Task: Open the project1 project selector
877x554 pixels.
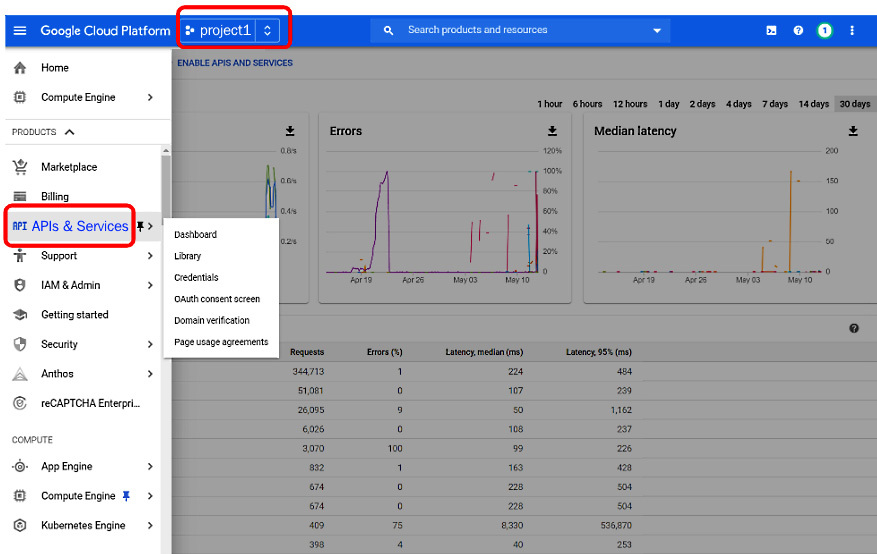Action: (231, 30)
